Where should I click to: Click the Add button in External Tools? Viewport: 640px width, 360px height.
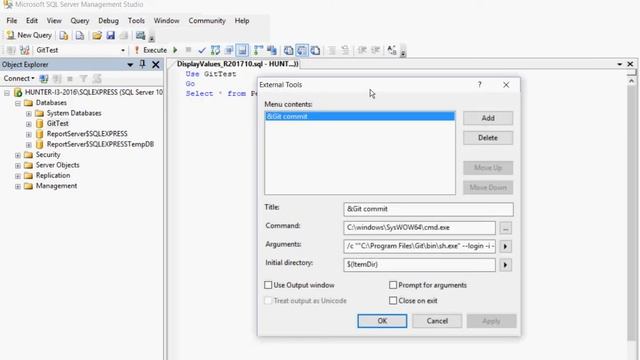pos(488,118)
